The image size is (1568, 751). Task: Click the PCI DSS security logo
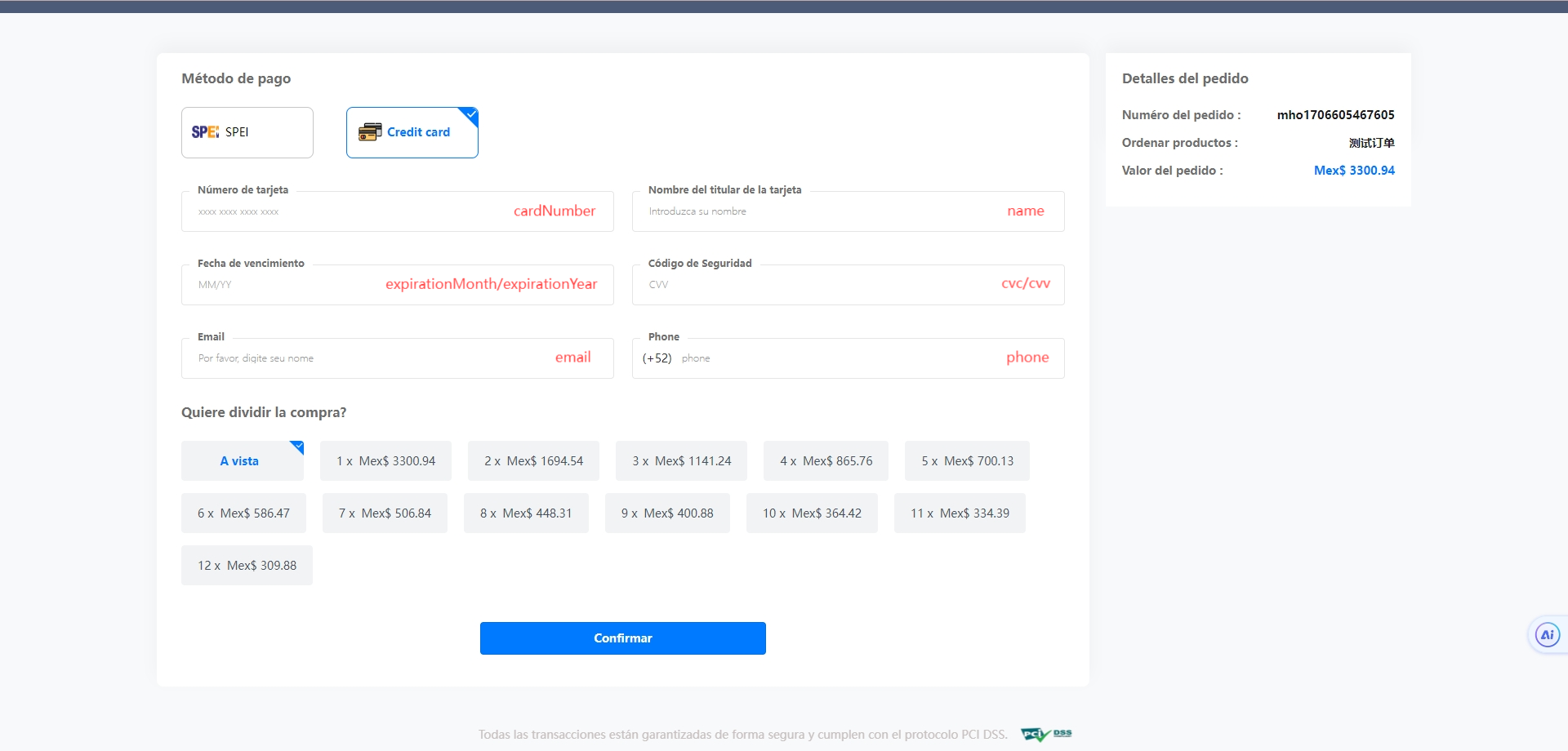pyautogui.click(x=1046, y=734)
